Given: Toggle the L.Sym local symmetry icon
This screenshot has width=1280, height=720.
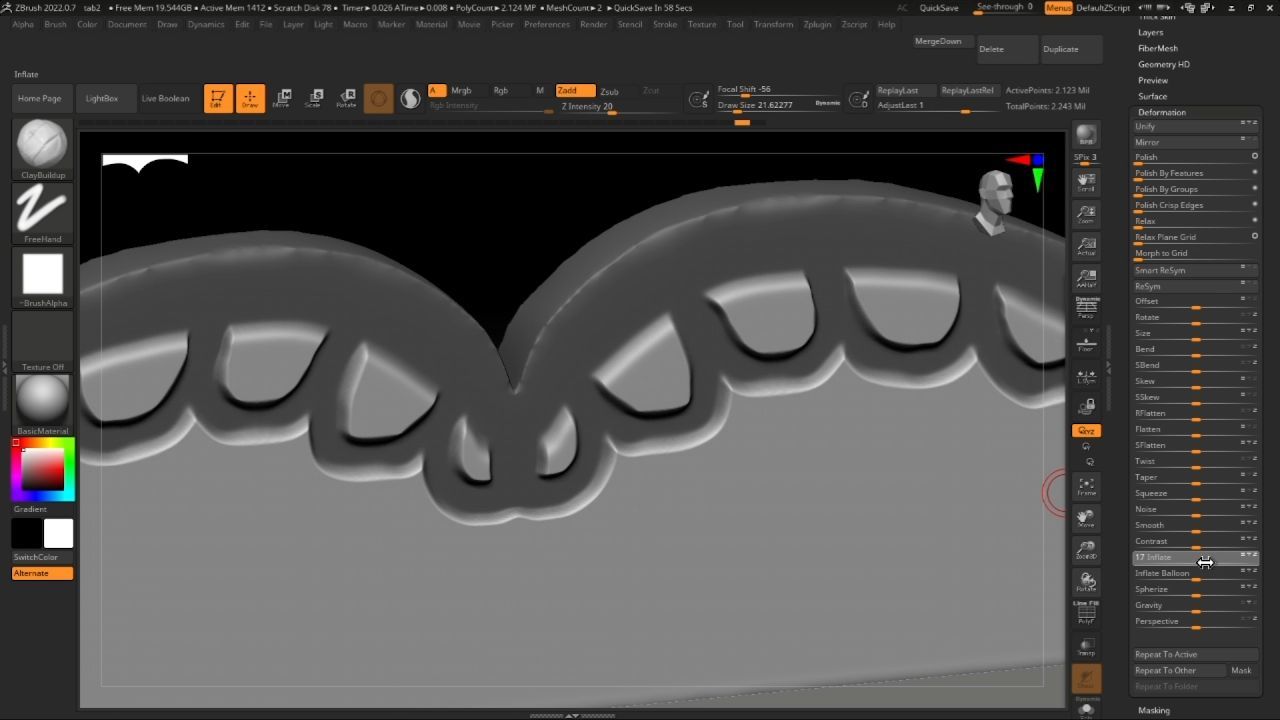Looking at the screenshot, I should click(x=1086, y=376).
